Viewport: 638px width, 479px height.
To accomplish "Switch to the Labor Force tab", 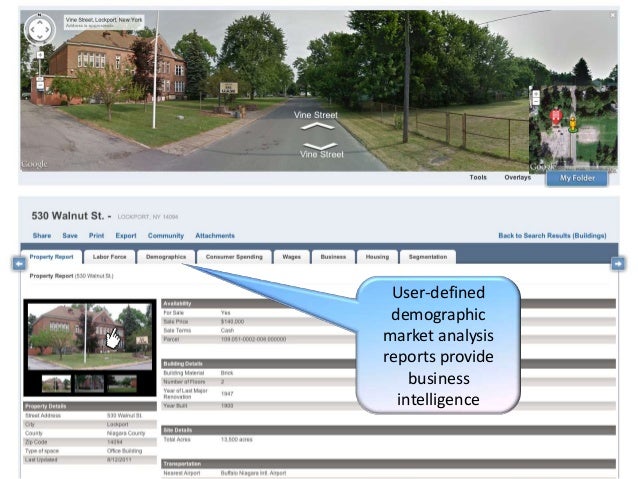I will (x=109, y=257).
